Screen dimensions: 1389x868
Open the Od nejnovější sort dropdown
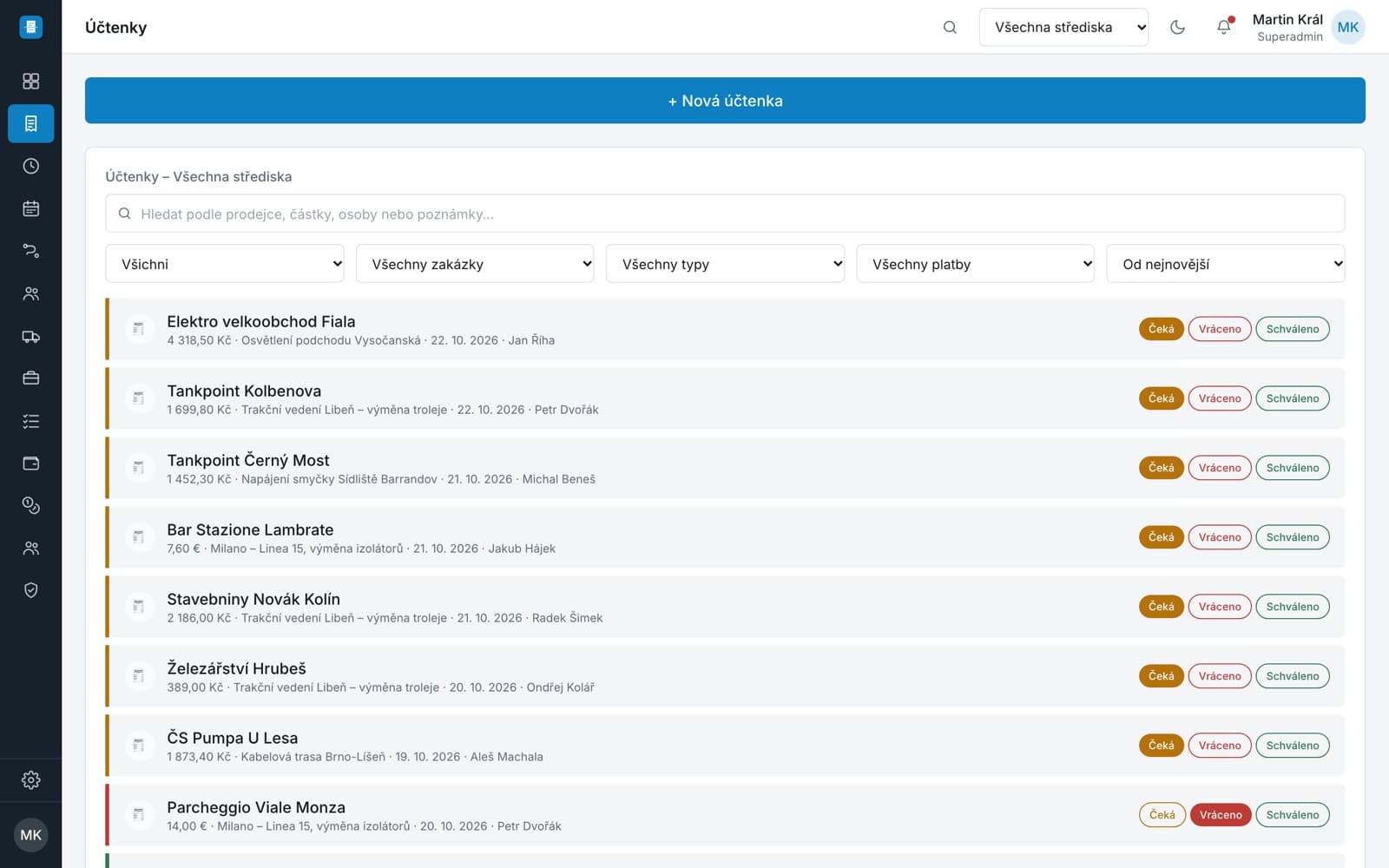(1225, 264)
